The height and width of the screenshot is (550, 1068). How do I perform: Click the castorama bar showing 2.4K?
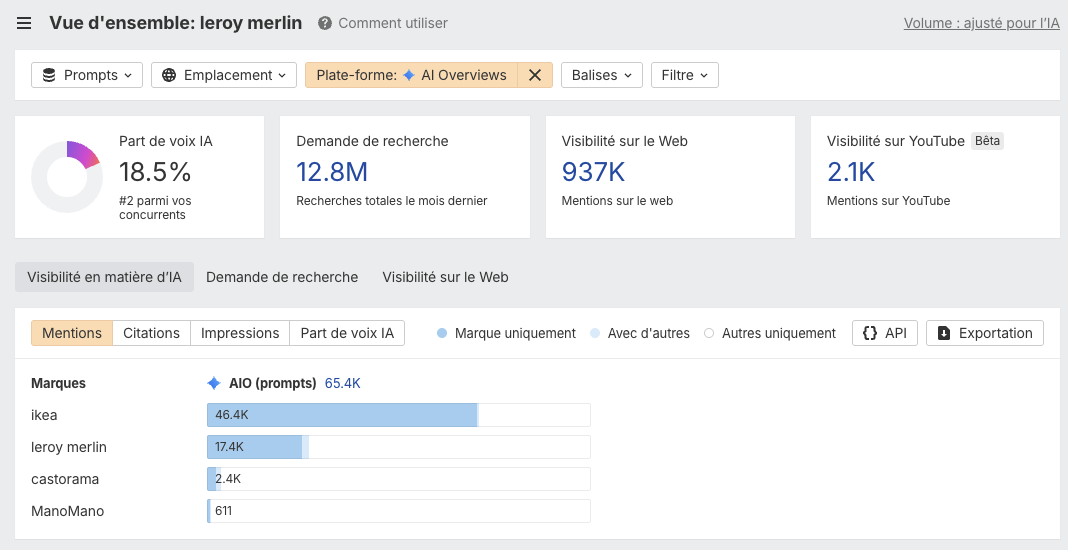click(398, 479)
